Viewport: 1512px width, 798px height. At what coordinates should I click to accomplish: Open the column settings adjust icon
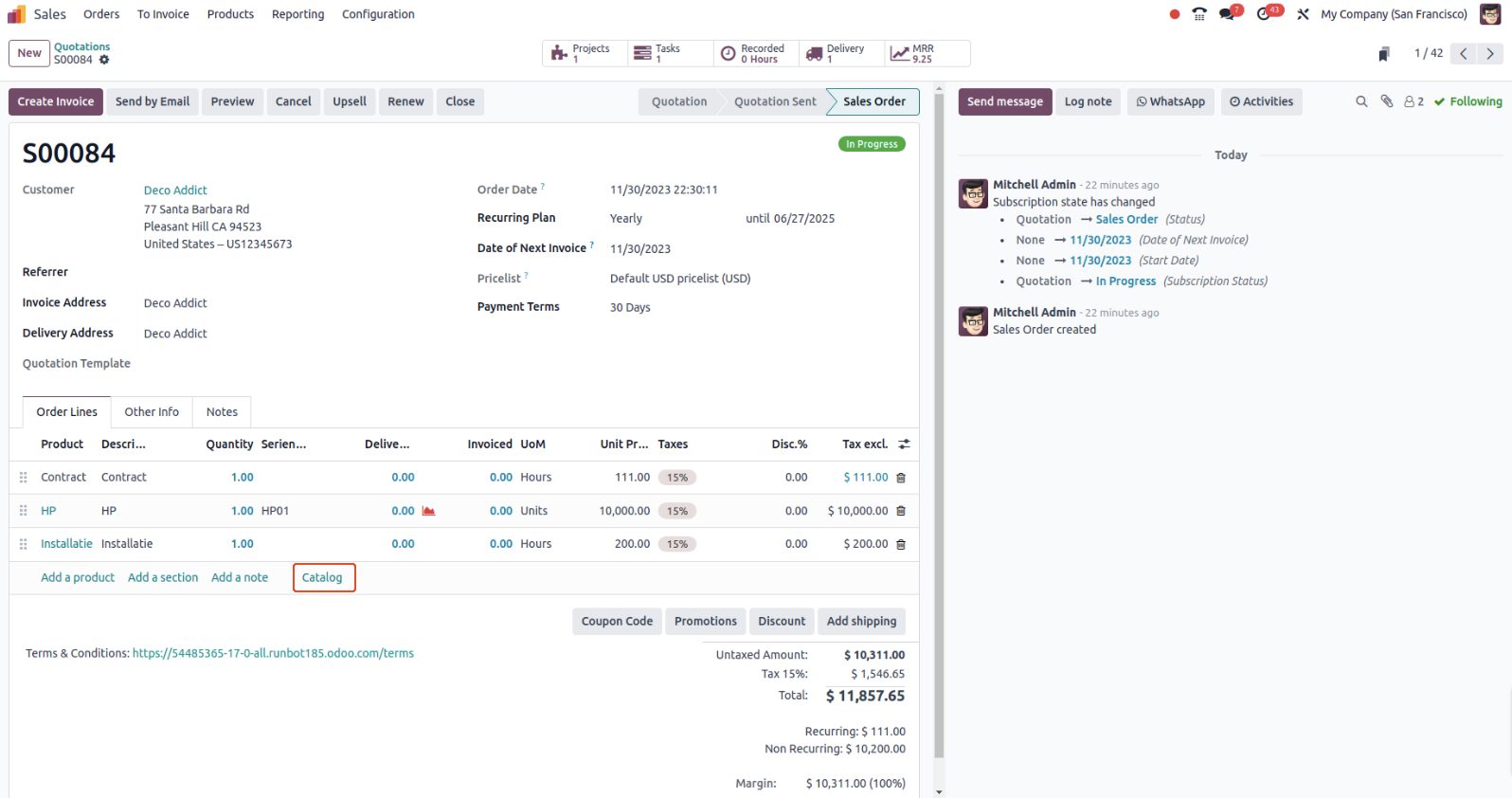[904, 444]
